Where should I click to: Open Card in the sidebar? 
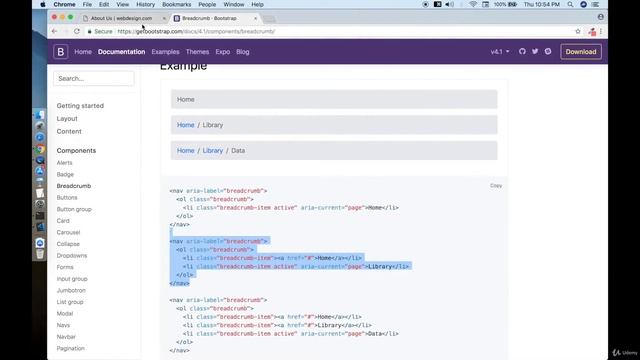pos(63,221)
